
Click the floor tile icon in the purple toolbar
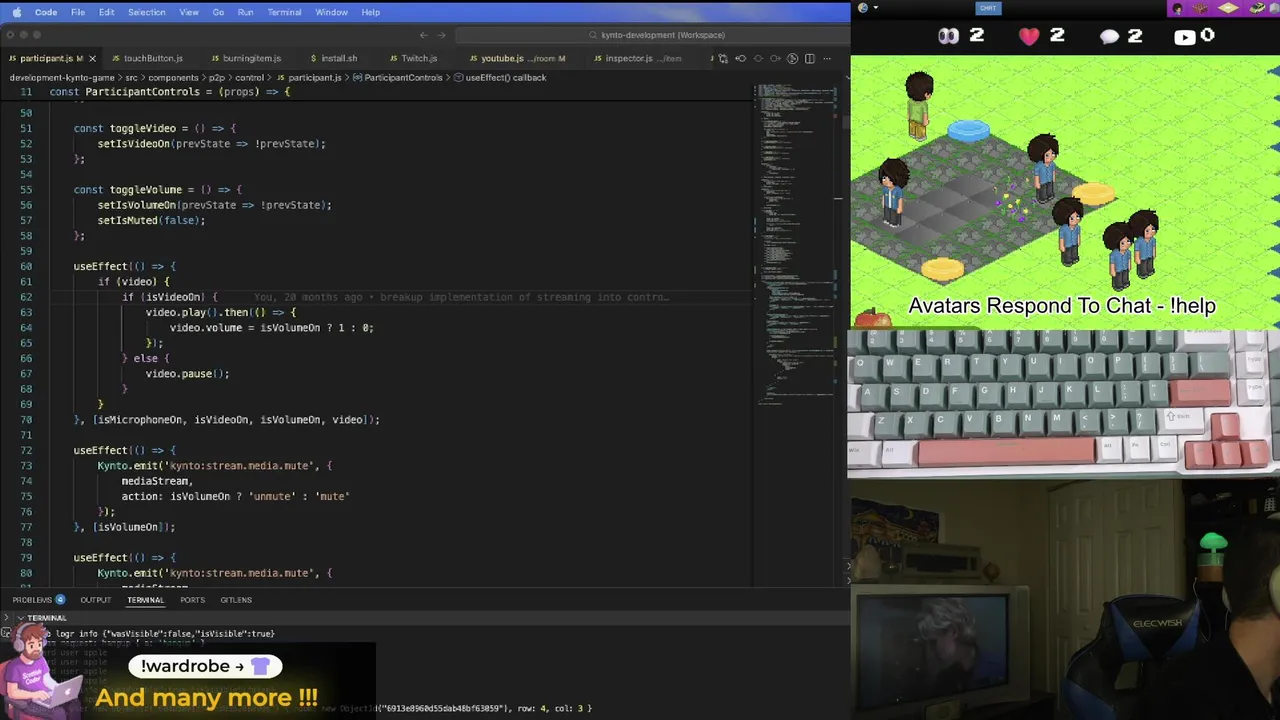[x=1228, y=9]
